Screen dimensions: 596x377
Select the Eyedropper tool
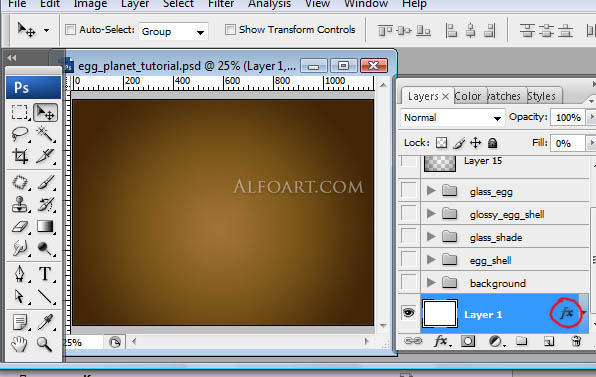46,322
